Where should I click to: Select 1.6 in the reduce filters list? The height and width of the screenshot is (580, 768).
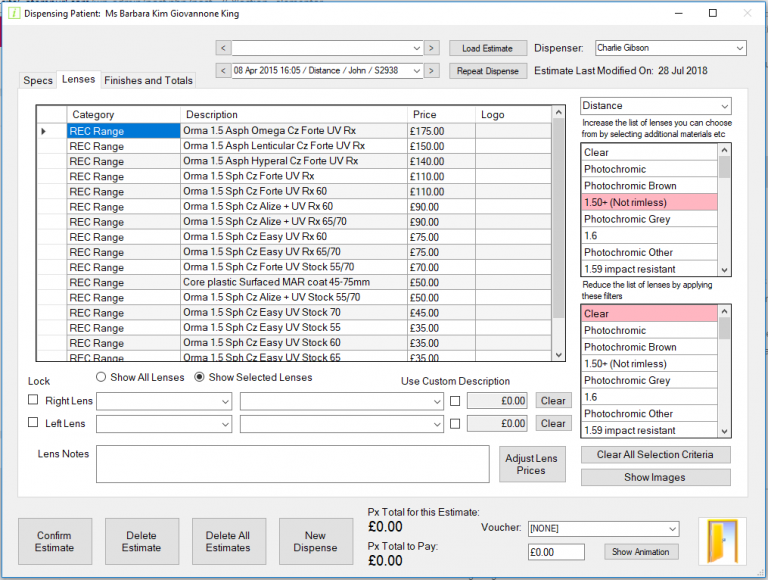[649, 397]
